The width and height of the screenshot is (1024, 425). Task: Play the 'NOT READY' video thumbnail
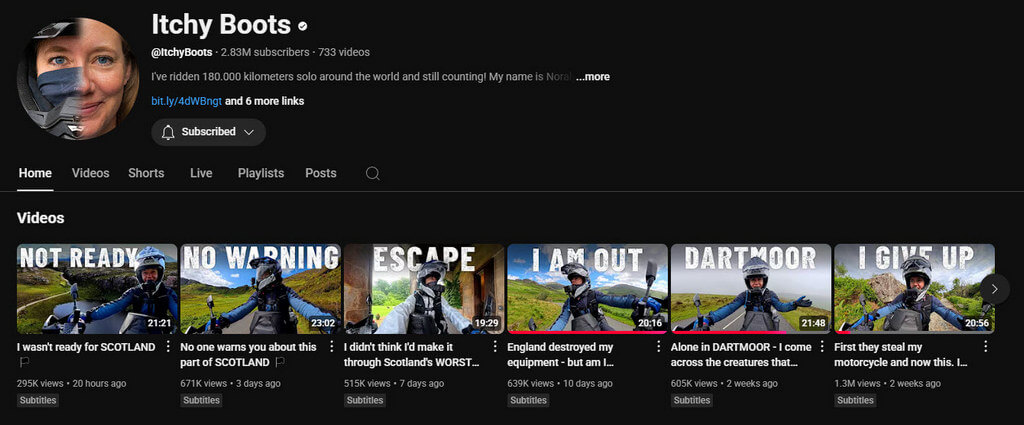pyautogui.click(x=97, y=289)
